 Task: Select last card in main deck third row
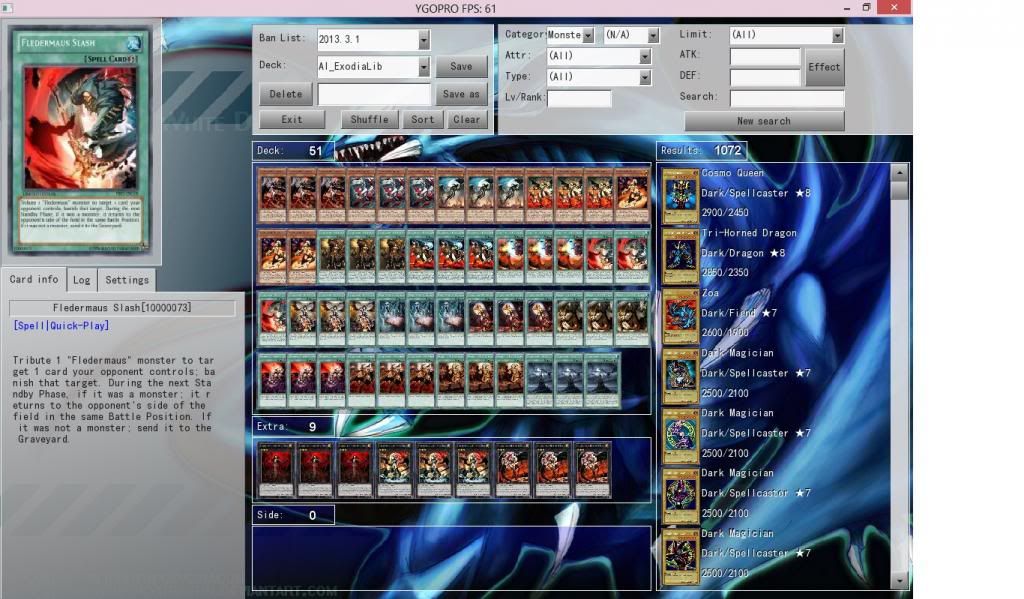(x=632, y=319)
